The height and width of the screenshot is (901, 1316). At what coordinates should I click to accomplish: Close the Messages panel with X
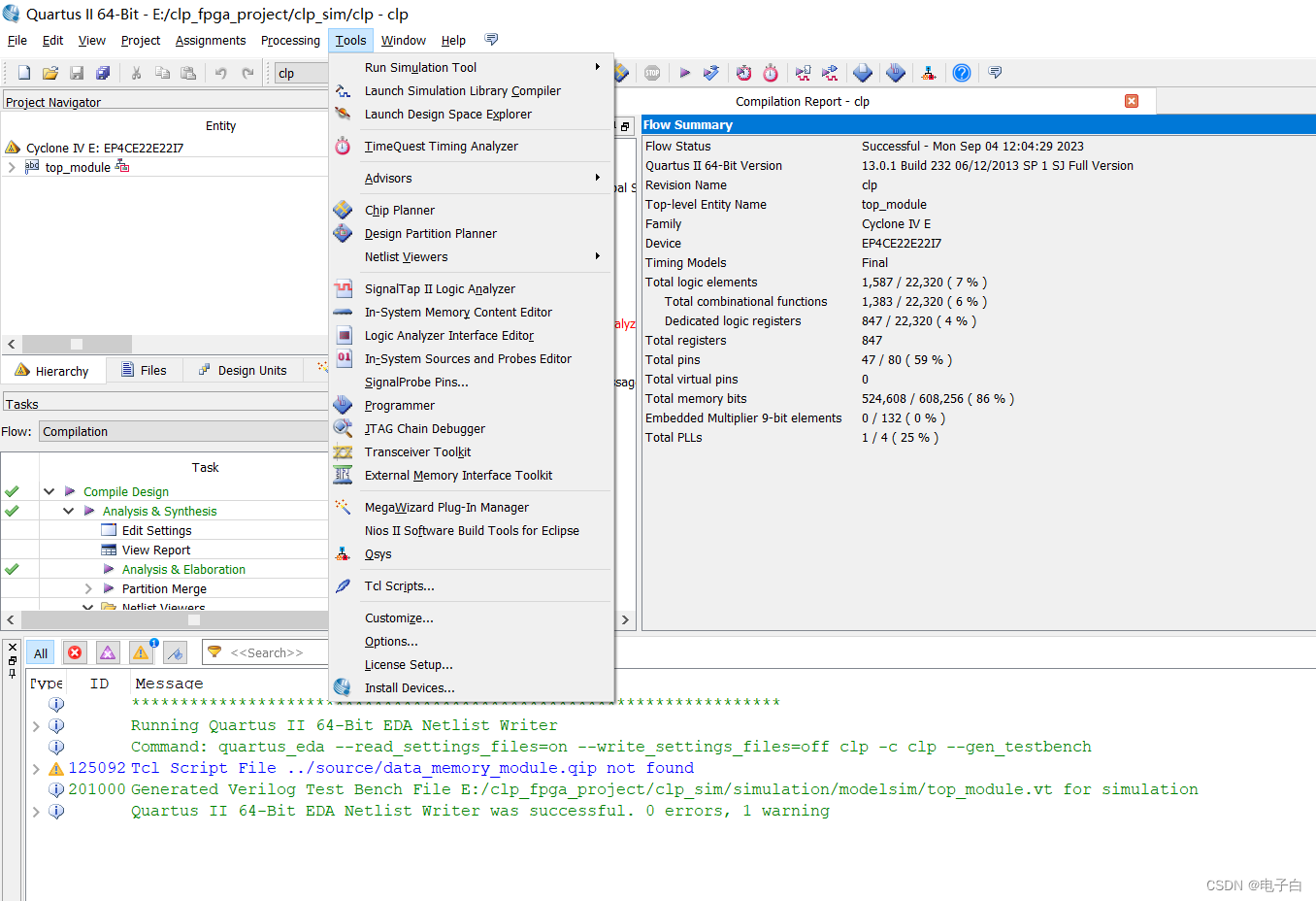pyautogui.click(x=12, y=647)
